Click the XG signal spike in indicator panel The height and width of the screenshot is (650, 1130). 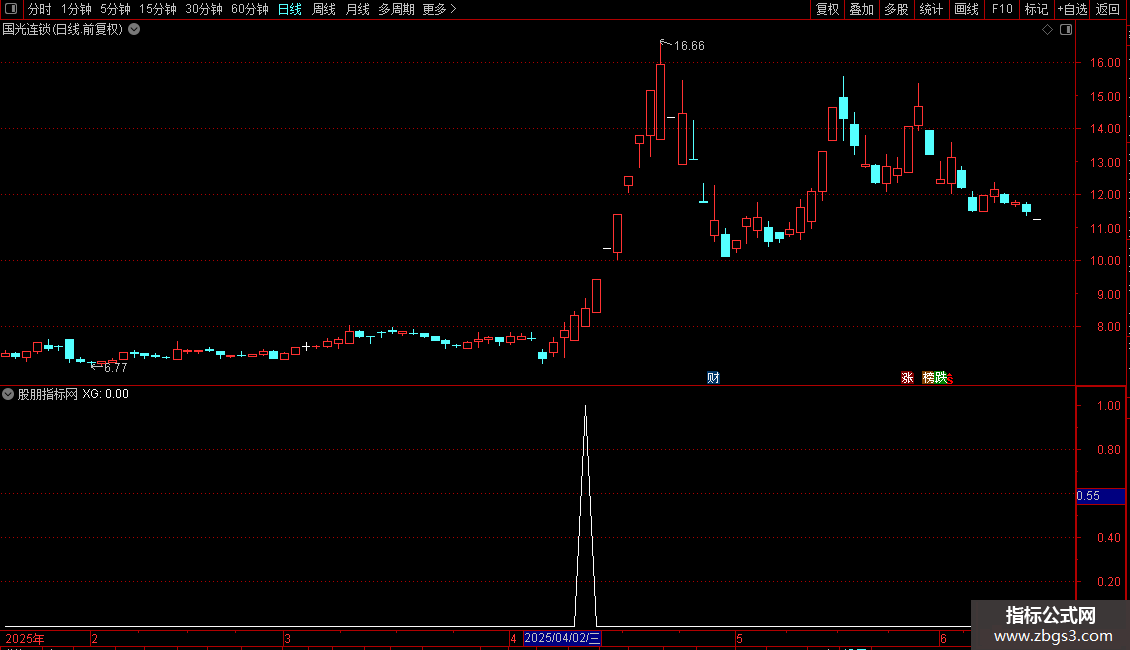coord(585,516)
